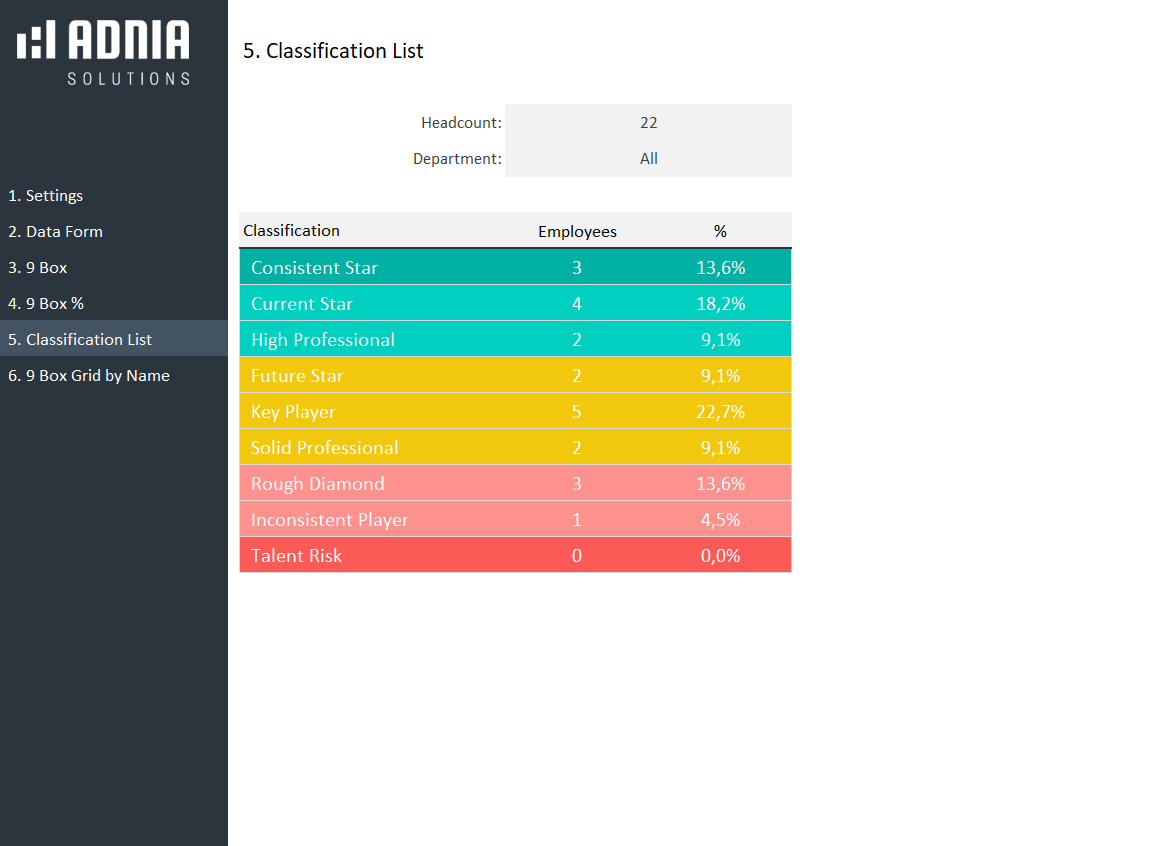Click the Headcount value cell
1165x846 pixels.
(x=648, y=123)
